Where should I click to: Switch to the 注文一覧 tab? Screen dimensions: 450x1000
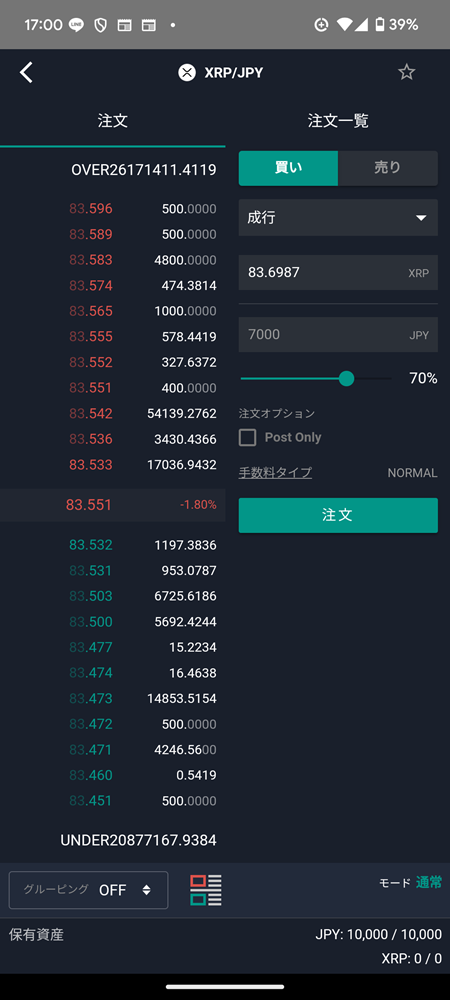(338, 121)
